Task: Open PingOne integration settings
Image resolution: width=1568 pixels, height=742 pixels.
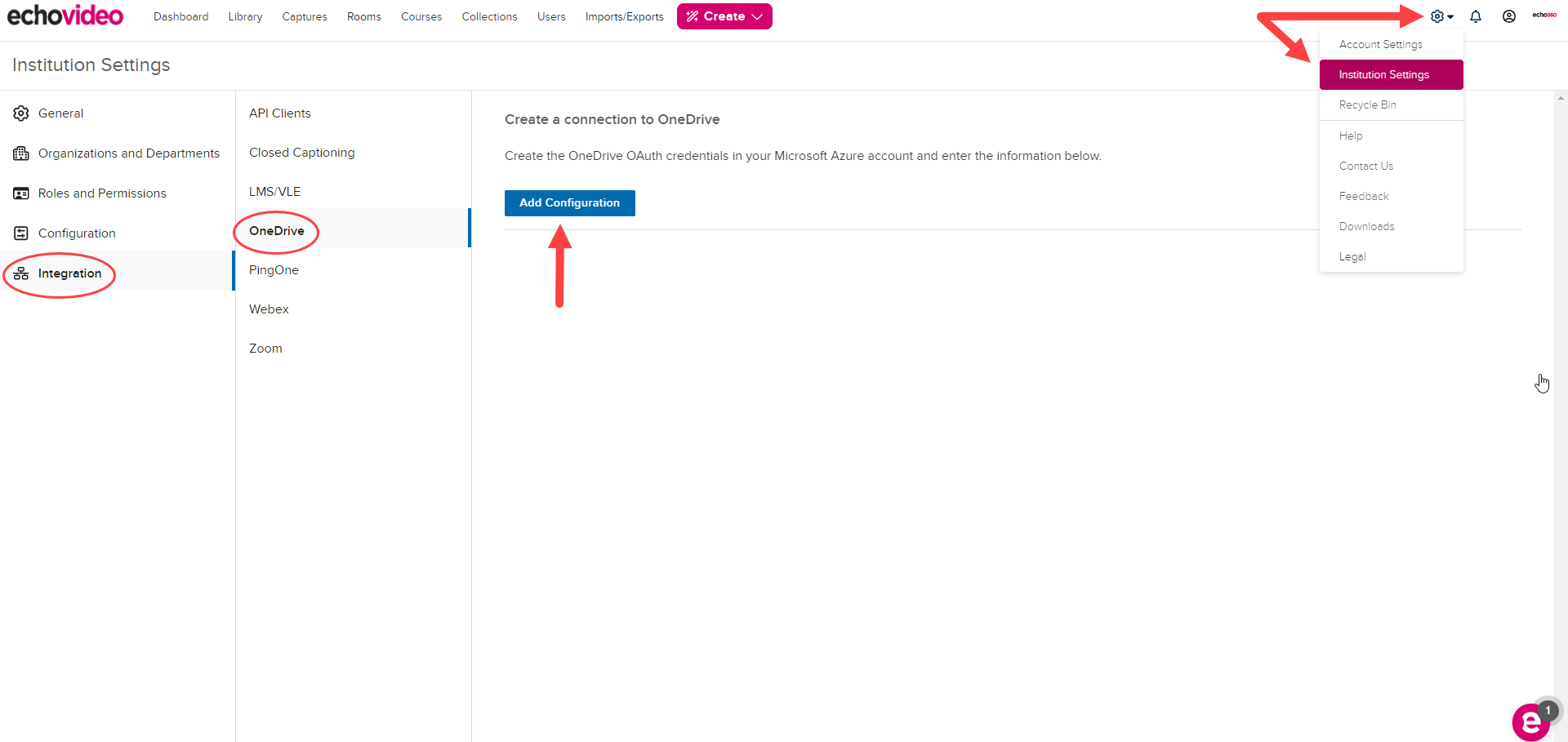Action: point(354,270)
